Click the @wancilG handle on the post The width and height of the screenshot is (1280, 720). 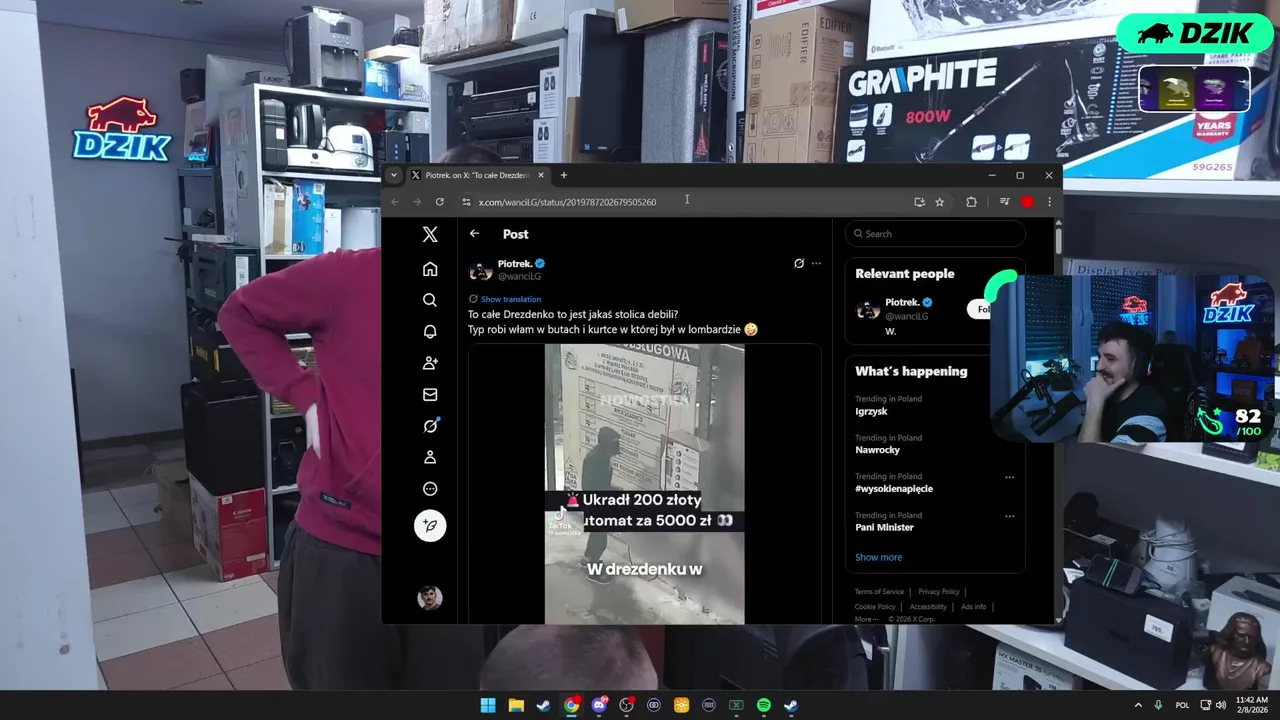pos(519,276)
